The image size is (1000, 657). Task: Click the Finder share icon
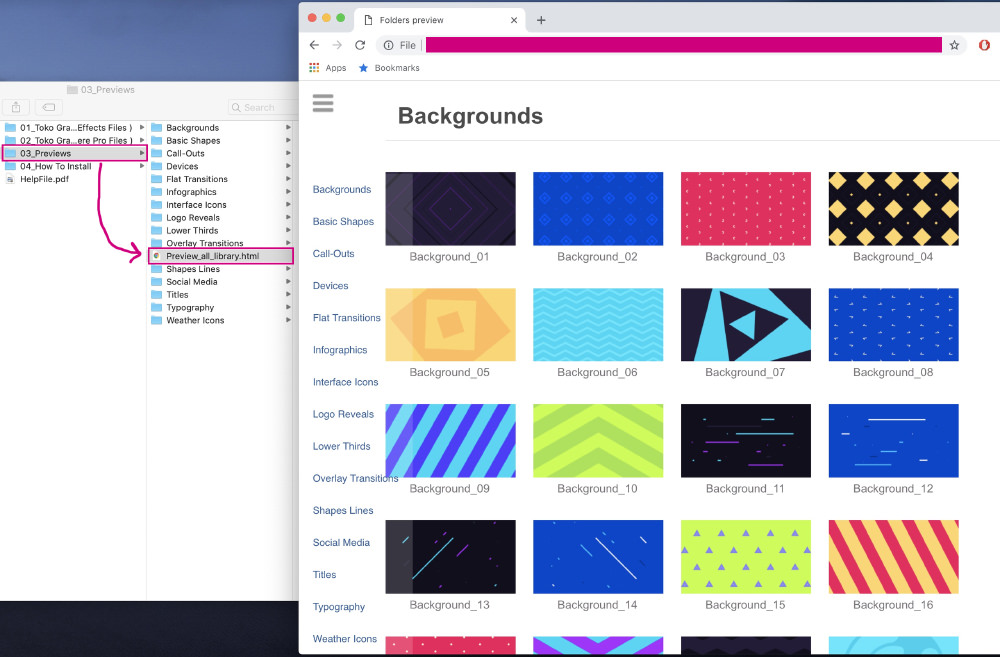tap(16, 107)
